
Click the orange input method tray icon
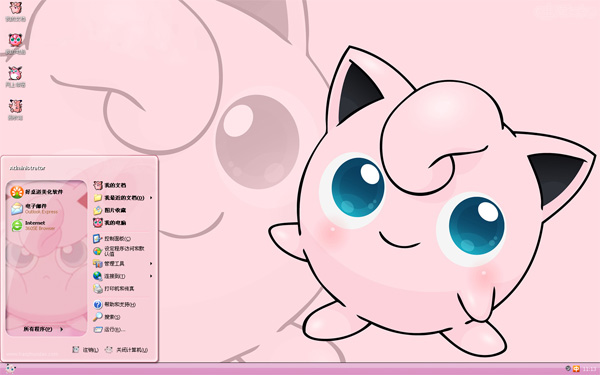click(x=576, y=369)
